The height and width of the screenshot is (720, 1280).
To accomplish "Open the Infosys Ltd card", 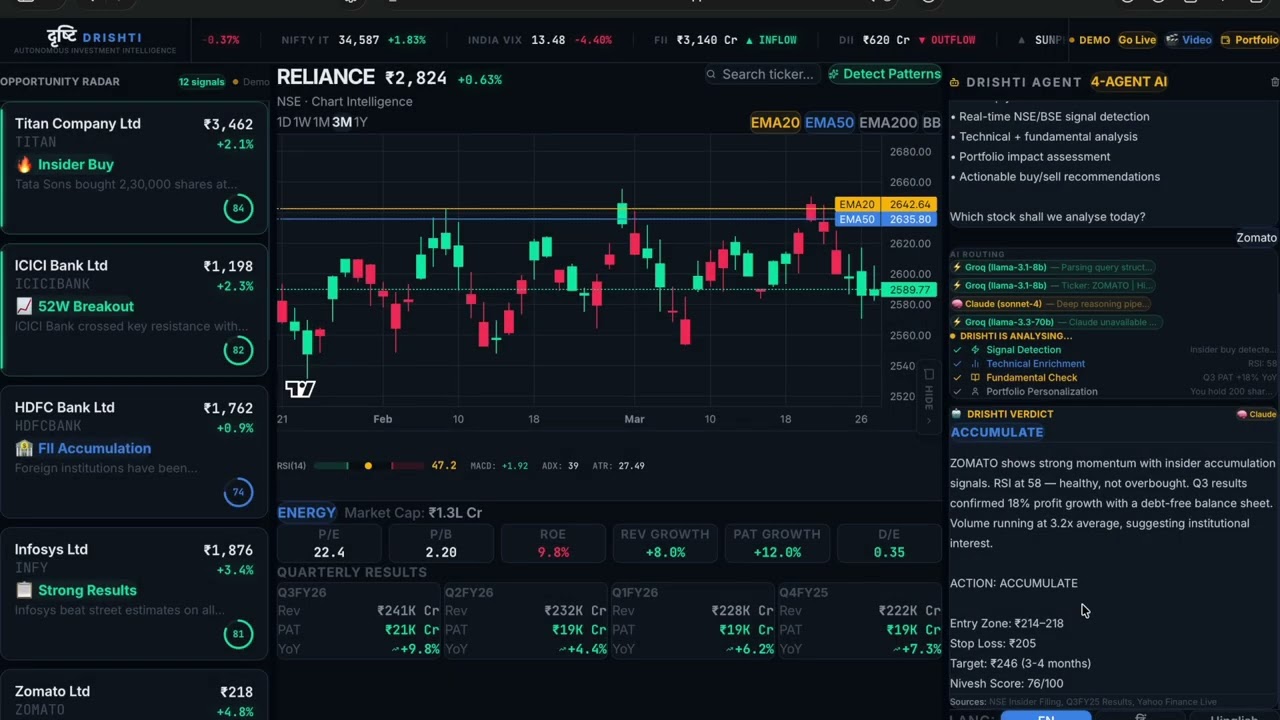I will pos(134,593).
